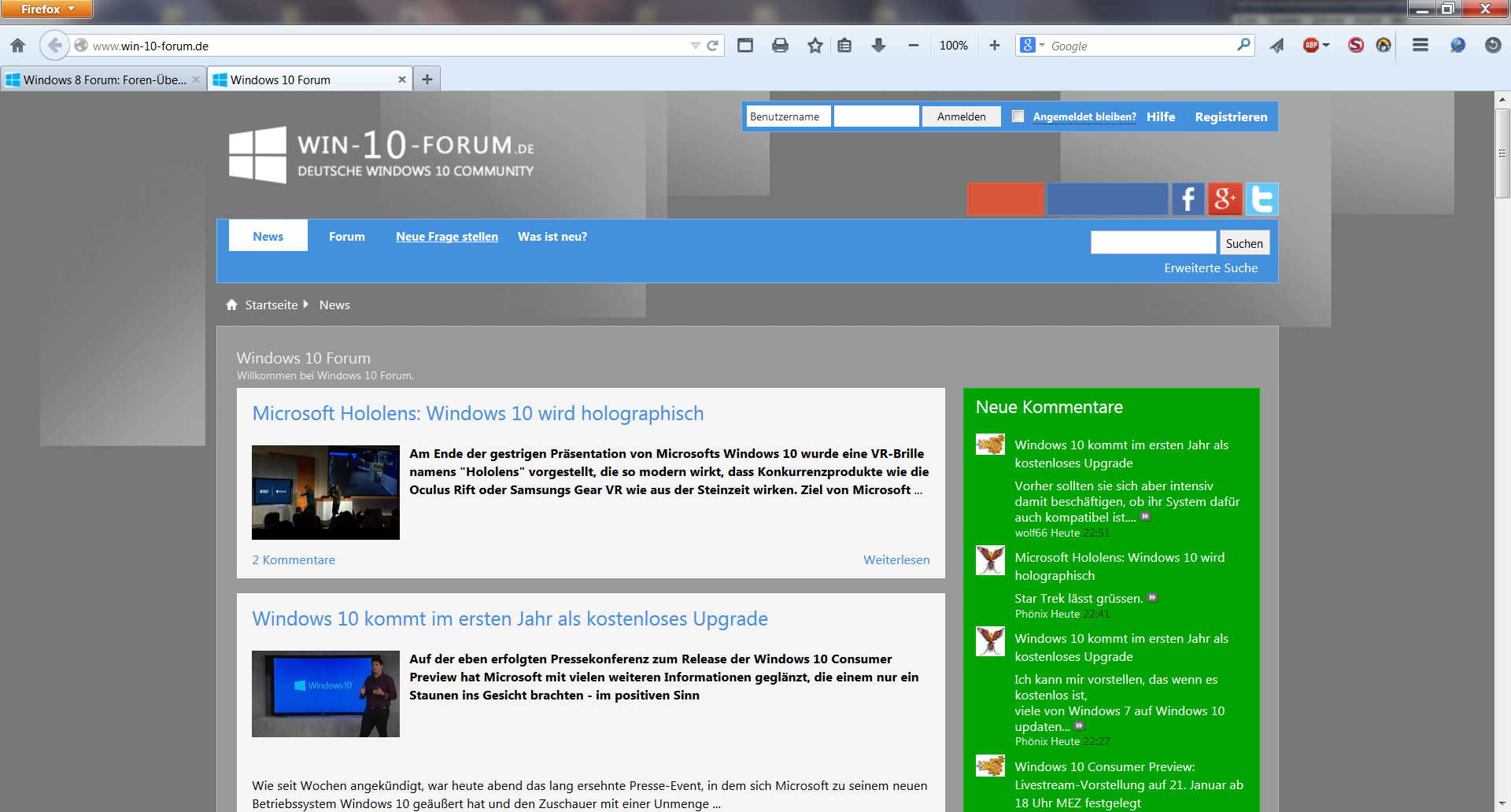Open the Startseite breadcrumb link
1511x812 pixels.
pos(271,304)
